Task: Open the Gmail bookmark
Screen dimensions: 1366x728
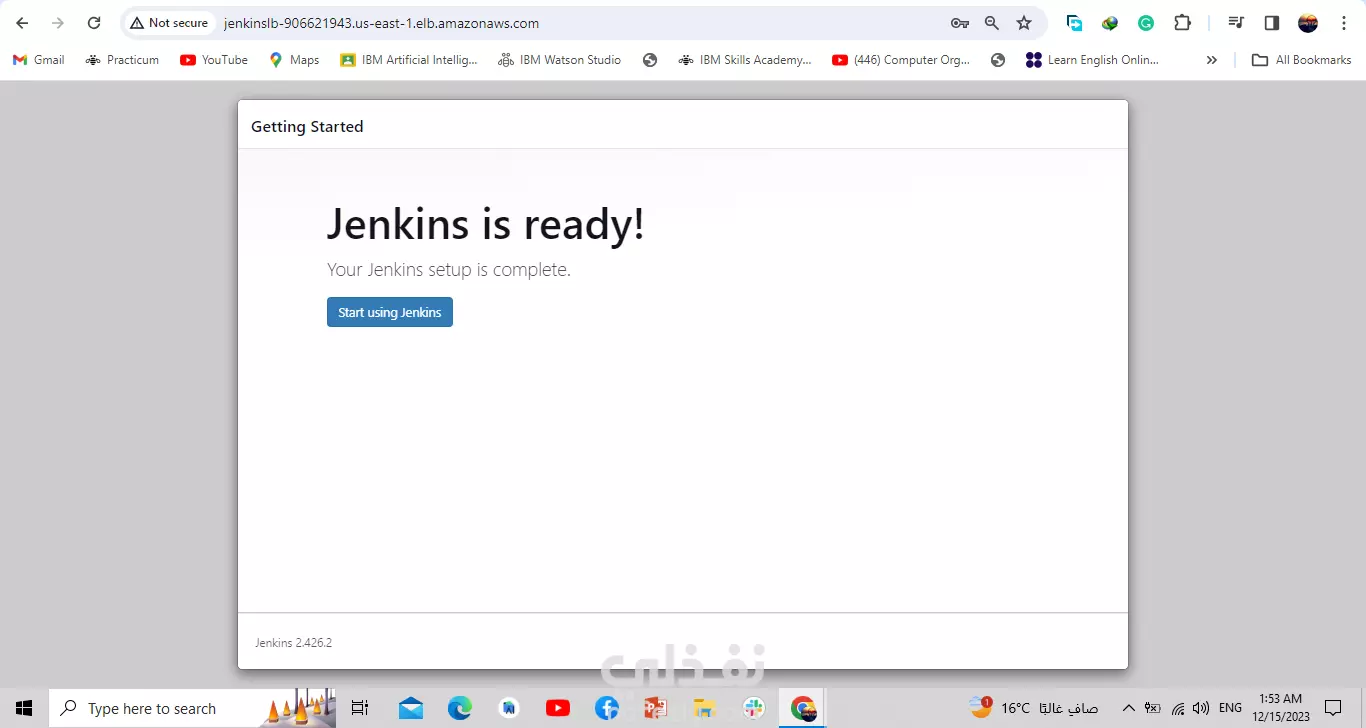Action: coord(37,60)
